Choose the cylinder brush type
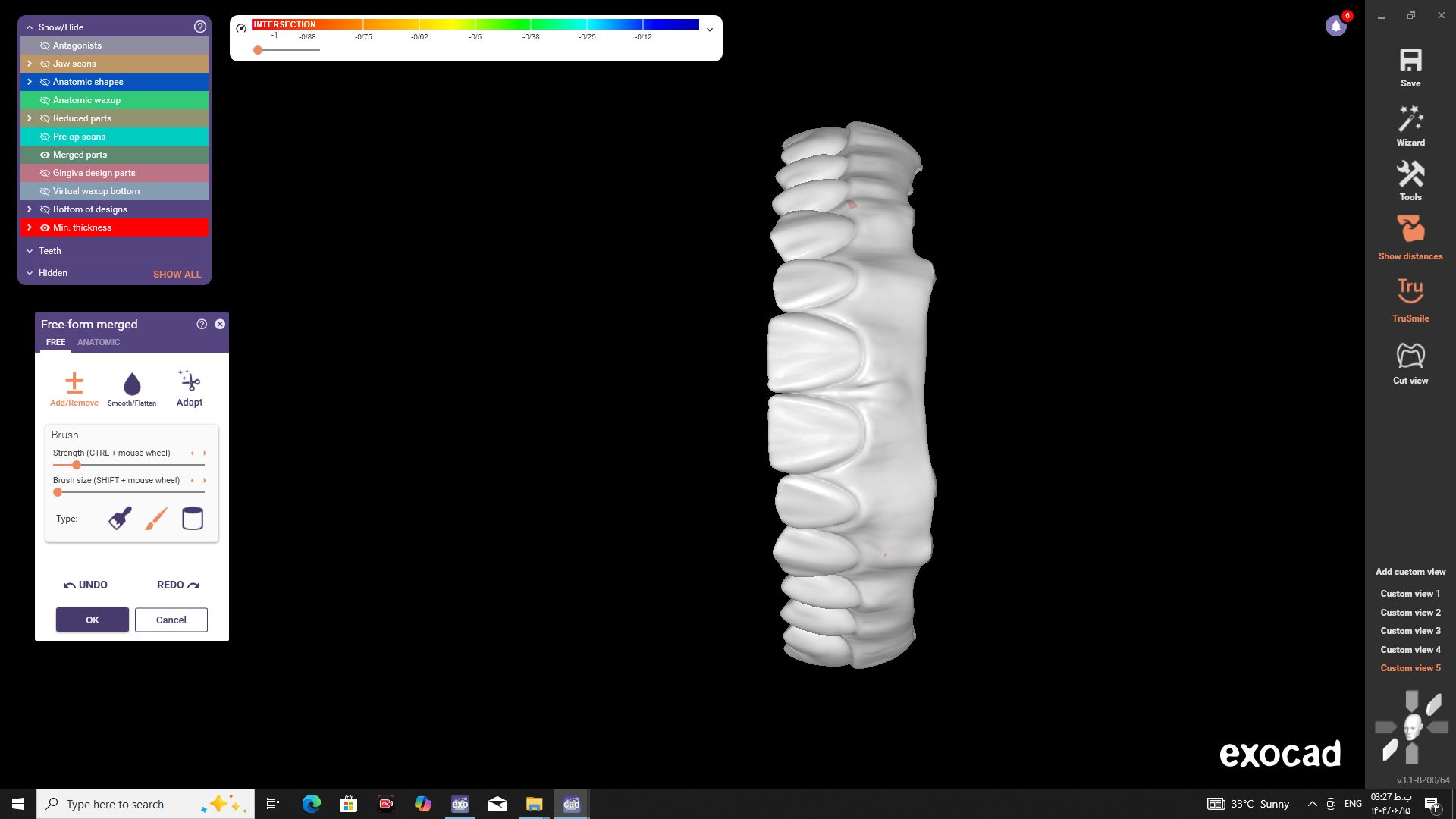Viewport: 1456px width, 819px height. point(193,519)
